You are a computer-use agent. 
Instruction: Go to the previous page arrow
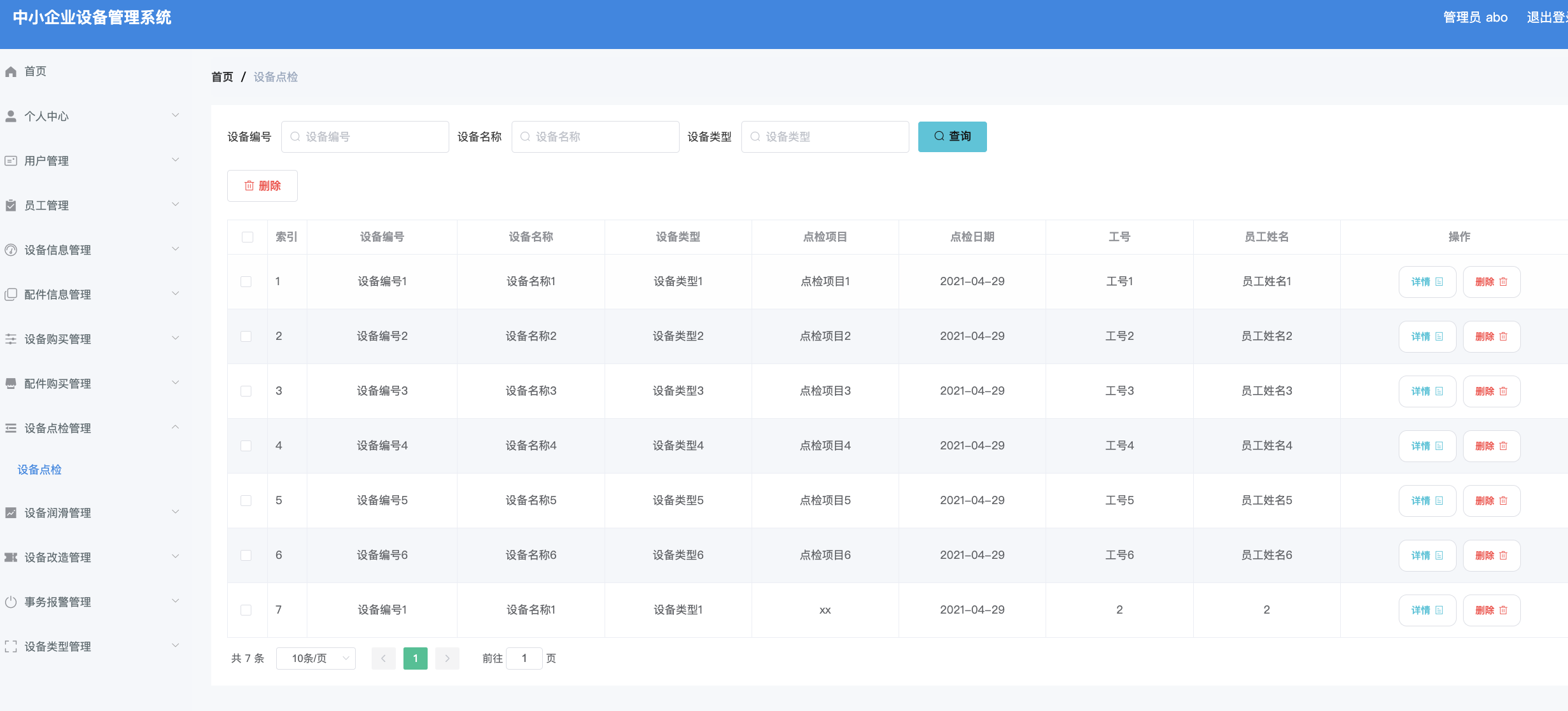(x=384, y=658)
